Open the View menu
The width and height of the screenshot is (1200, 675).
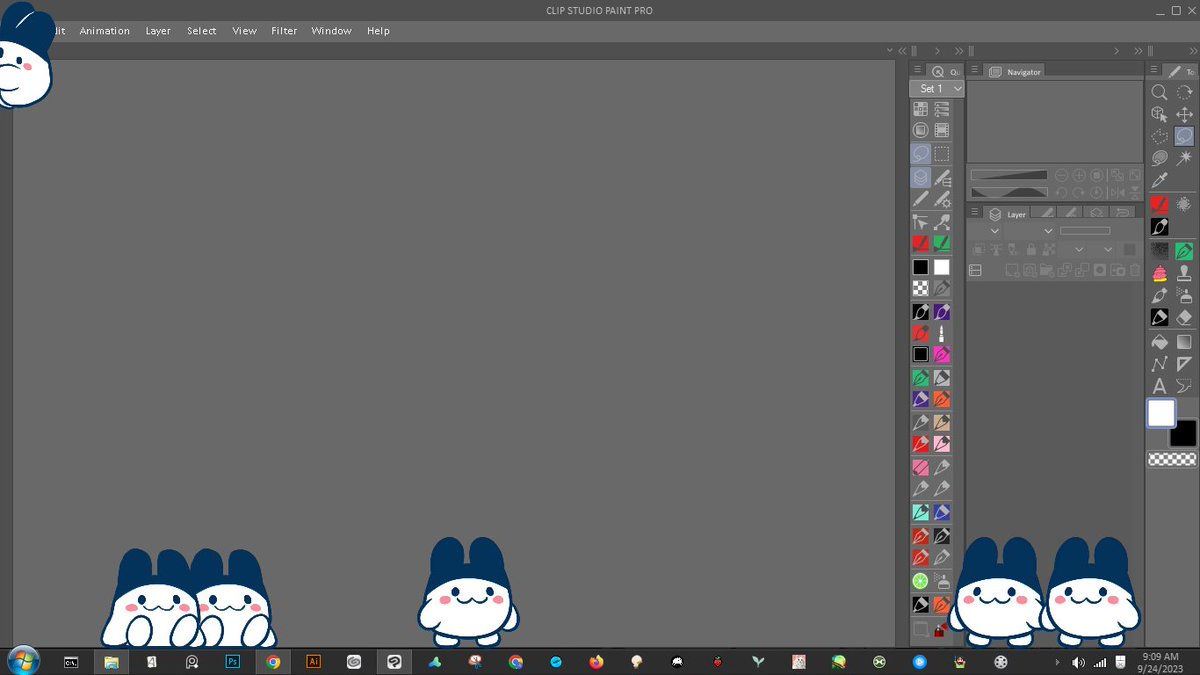point(245,31)
